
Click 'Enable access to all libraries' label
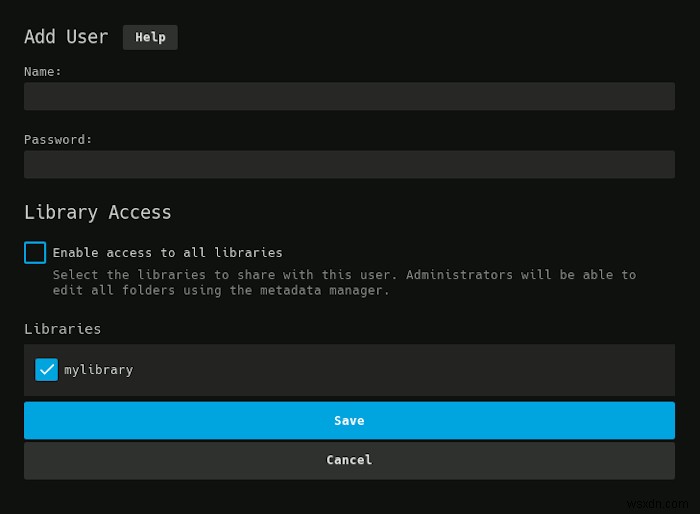167,253
